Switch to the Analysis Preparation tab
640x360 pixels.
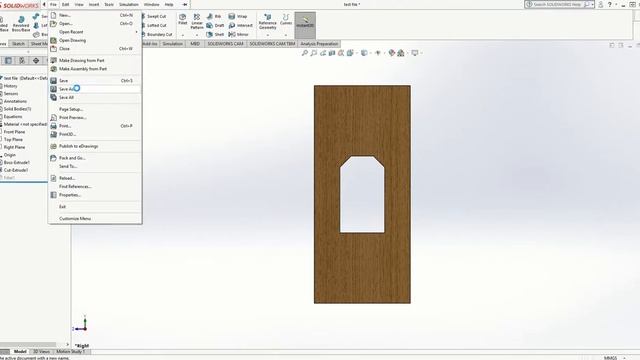tap(319, 44)
